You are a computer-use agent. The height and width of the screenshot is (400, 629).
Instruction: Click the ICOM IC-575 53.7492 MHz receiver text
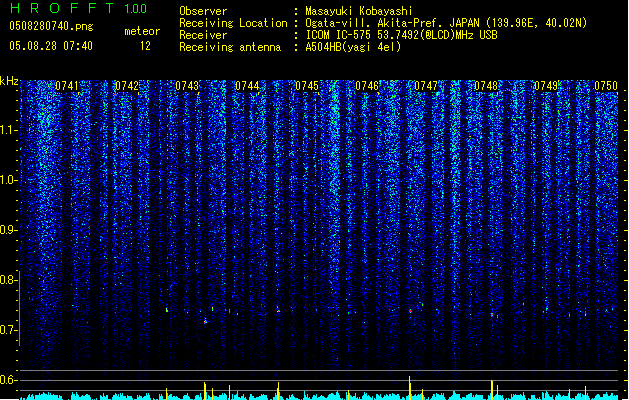401,35
